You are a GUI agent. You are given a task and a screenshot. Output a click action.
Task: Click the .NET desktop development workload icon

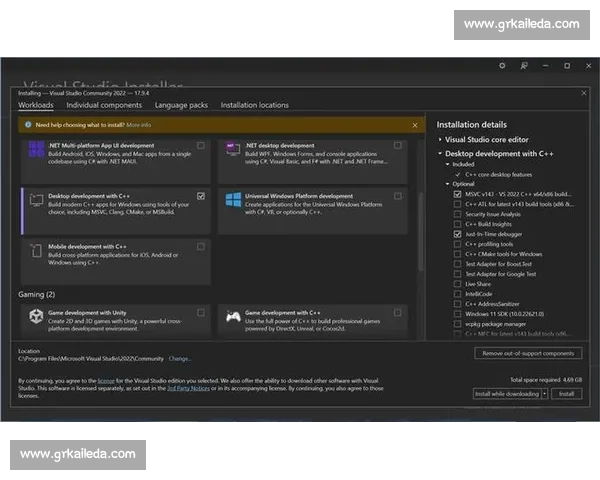(233, 148)
